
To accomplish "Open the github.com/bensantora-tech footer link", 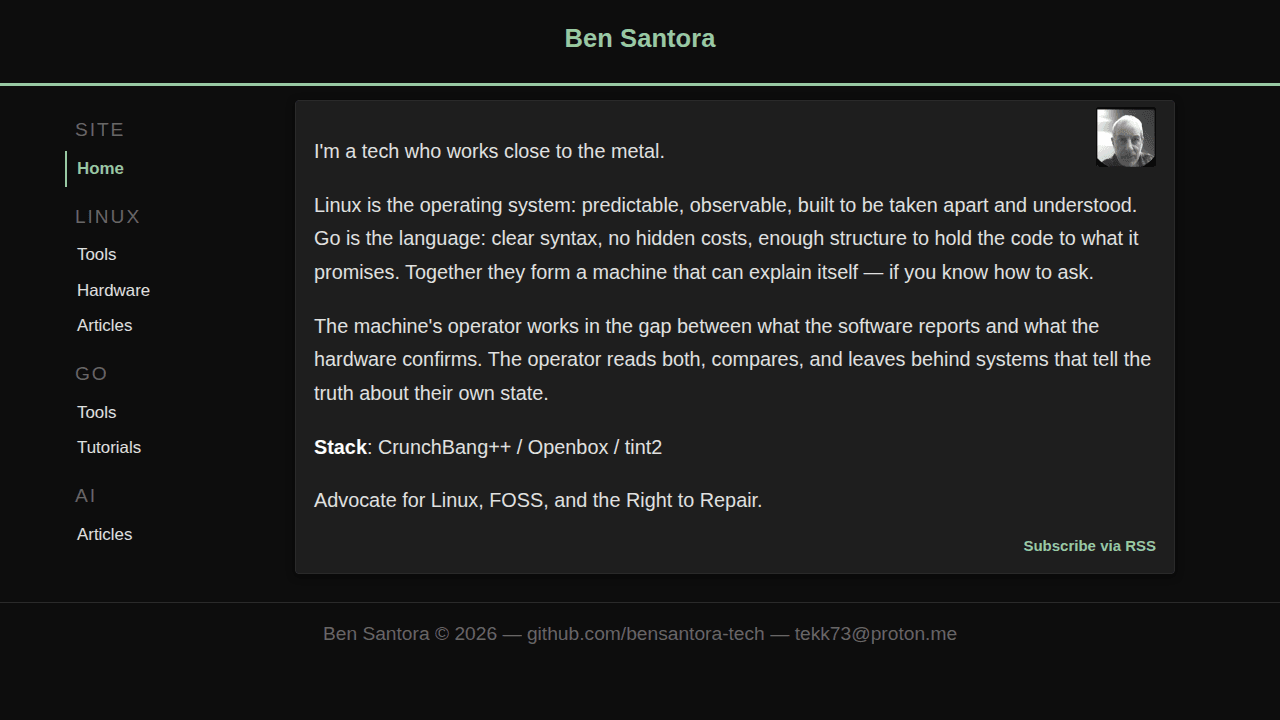I will click(x=645, y=634).
